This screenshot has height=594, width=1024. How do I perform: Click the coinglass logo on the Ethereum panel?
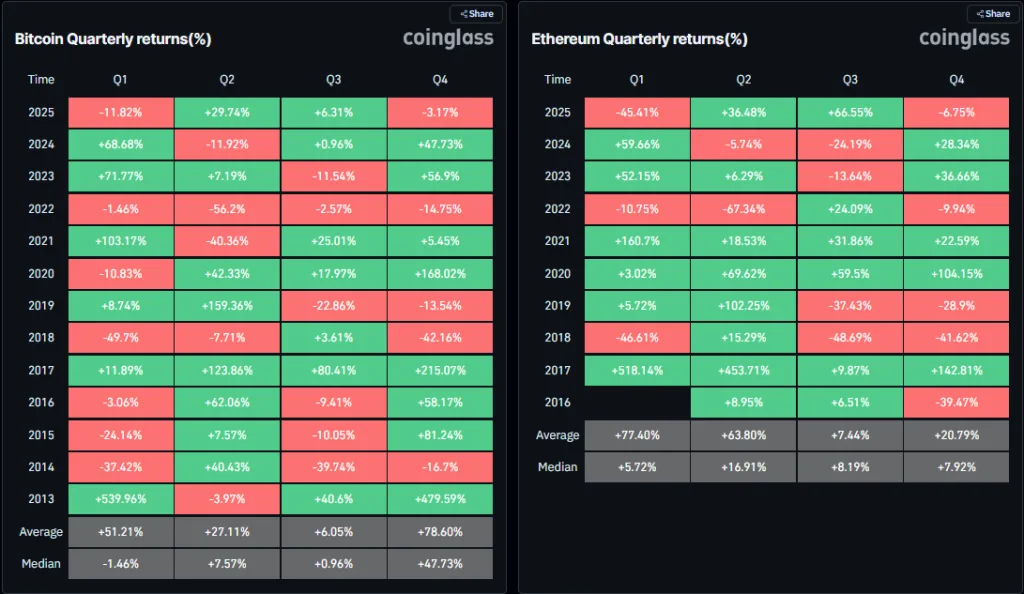(963, 38)
